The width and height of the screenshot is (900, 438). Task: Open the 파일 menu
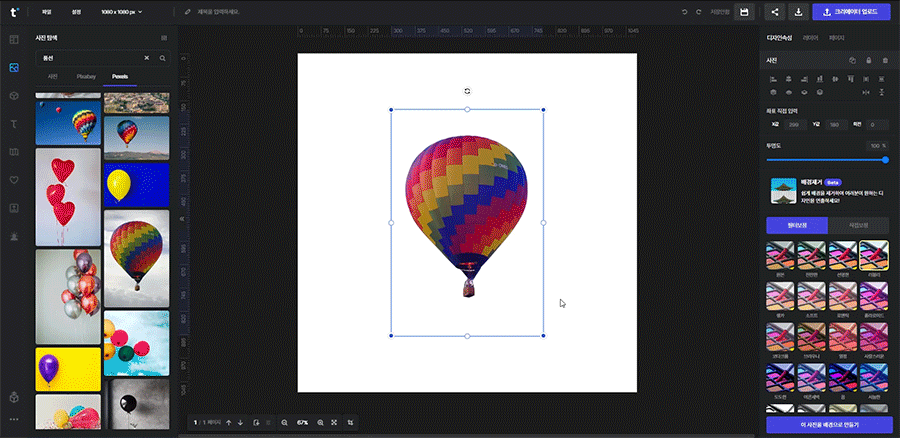tap(47, 12)
